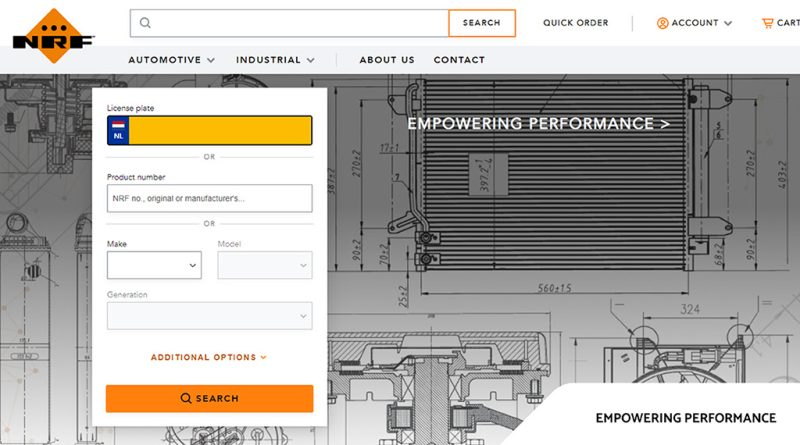Focus the Product number input
Viewport: 800px width, 445px height.
[x=210, y=198]
